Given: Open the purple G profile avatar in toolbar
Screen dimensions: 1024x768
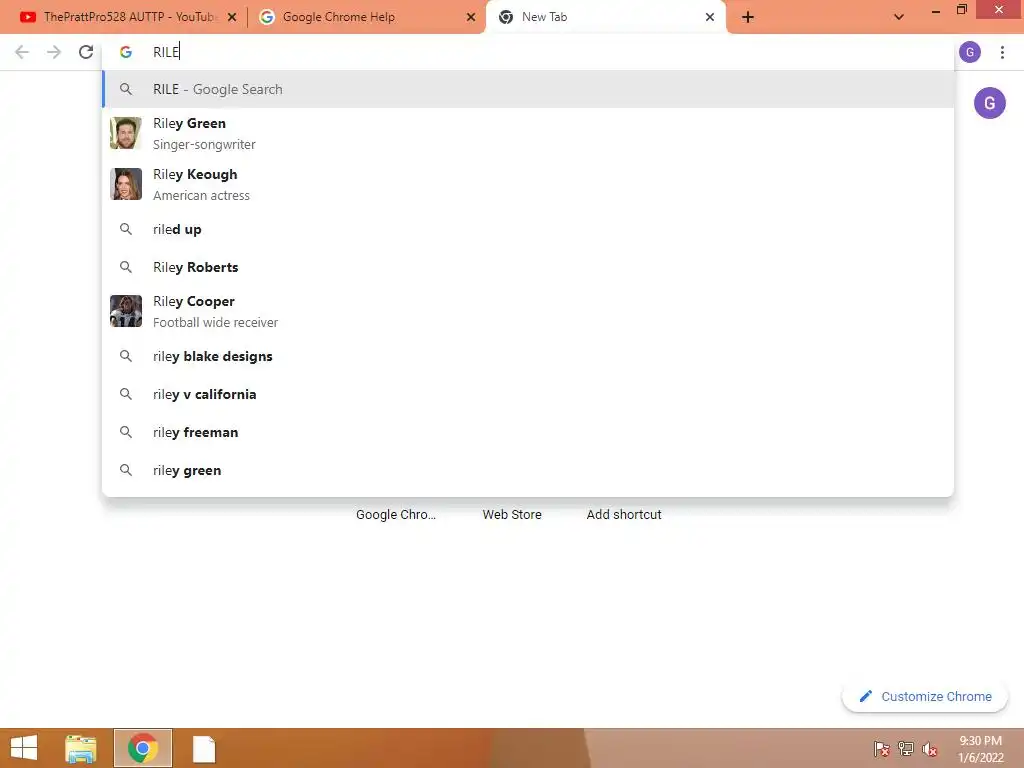Looking at the screenshot, I should [x=970, y=52].
